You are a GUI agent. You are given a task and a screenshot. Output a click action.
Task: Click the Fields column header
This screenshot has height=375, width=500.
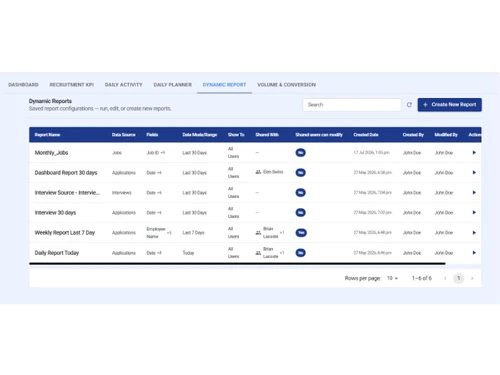(x=152, y=135)
